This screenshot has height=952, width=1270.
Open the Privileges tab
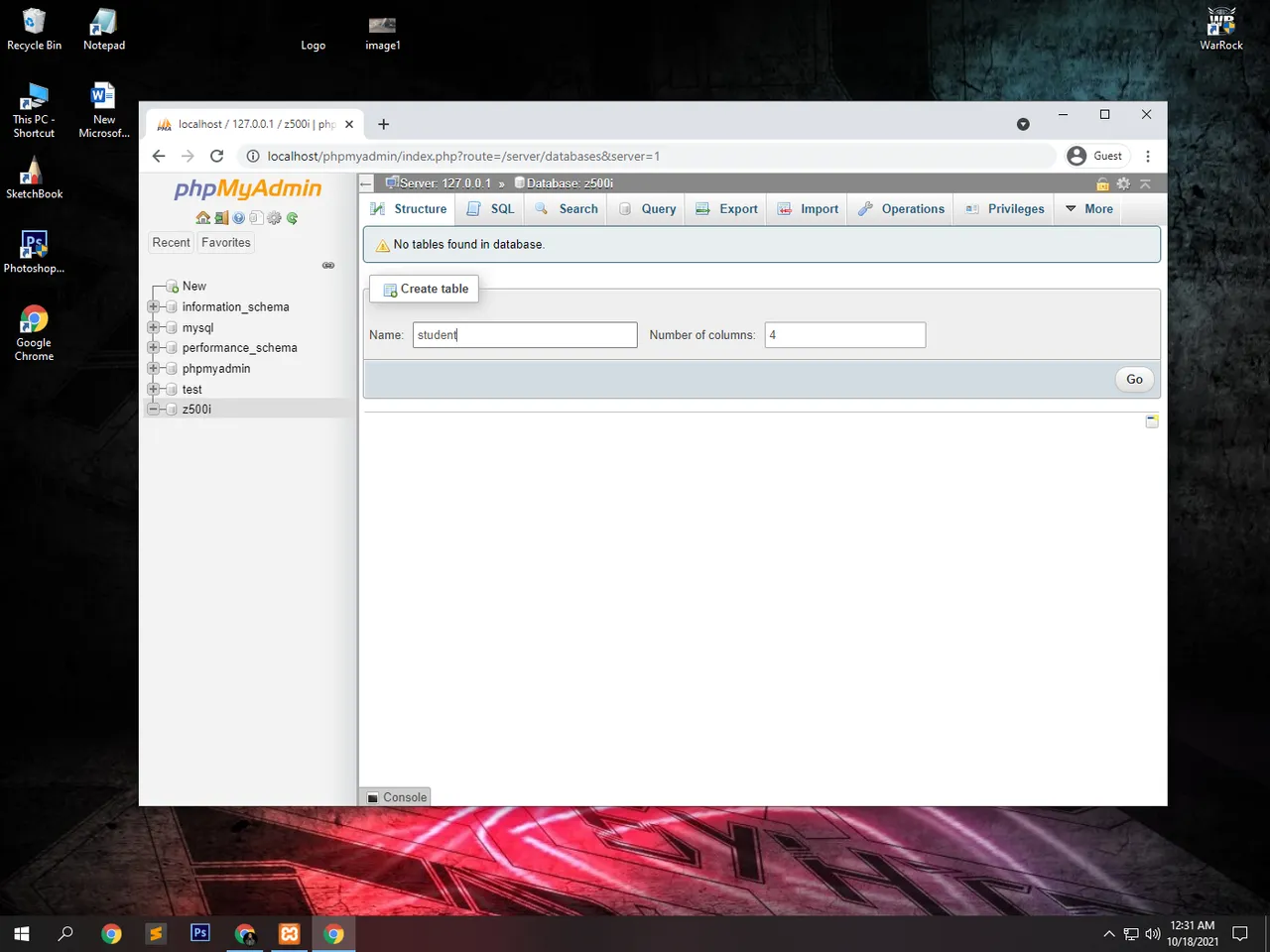tap(1004, 209)
